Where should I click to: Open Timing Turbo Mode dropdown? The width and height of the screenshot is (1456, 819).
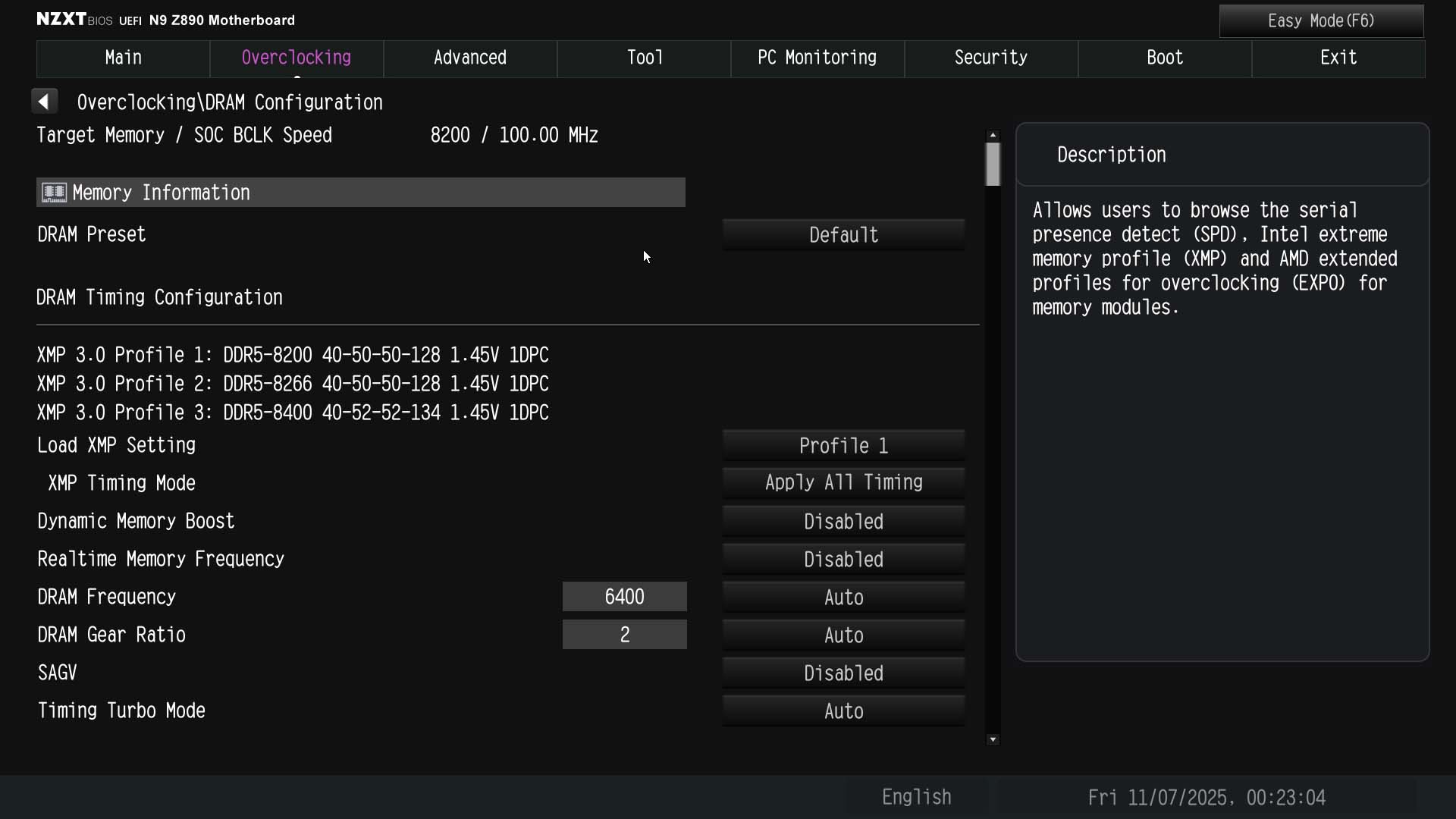point(843,711)
